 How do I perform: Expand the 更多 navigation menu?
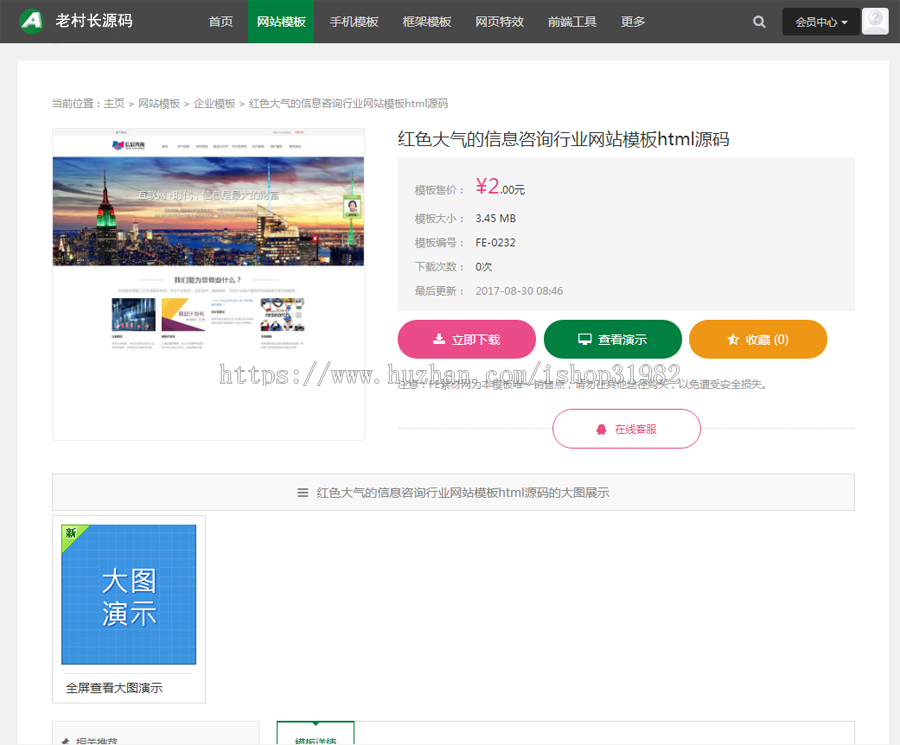(x=632, y=21)
